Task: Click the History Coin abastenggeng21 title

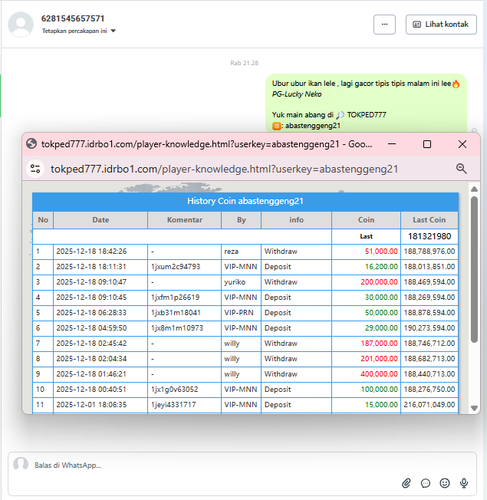Action: (245, 201)
